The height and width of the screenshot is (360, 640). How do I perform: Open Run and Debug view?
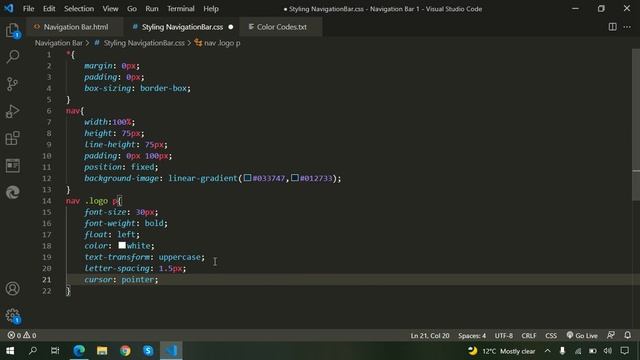13,111
